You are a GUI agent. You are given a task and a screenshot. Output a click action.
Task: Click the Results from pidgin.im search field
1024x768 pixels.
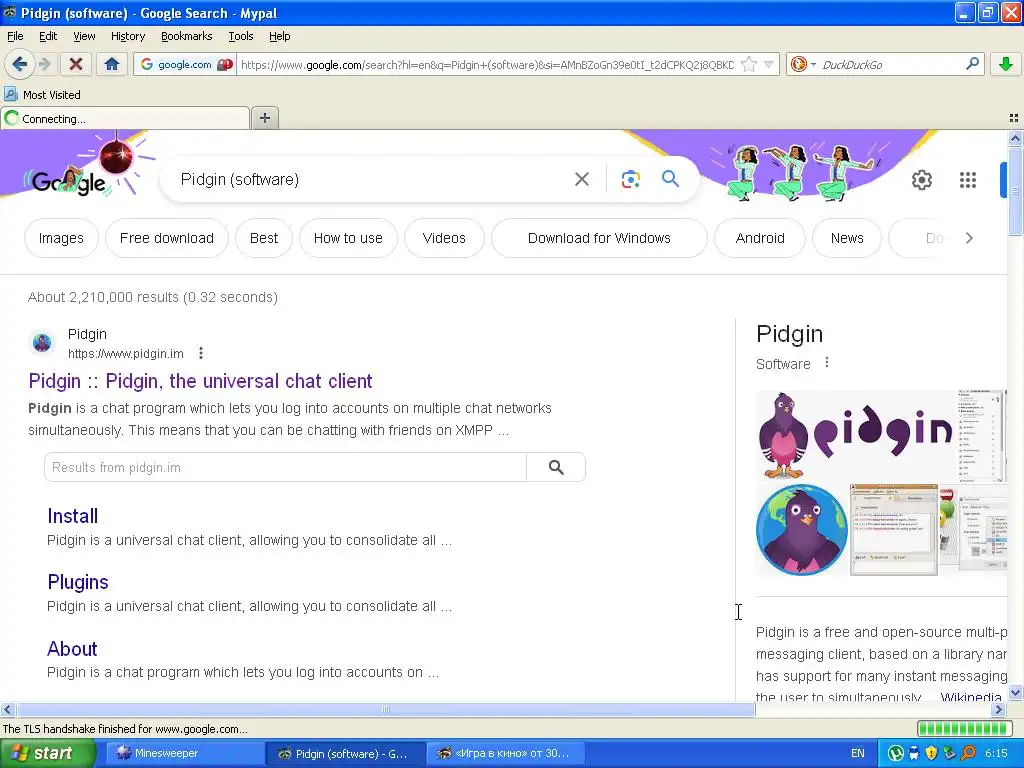pos(285,467)
